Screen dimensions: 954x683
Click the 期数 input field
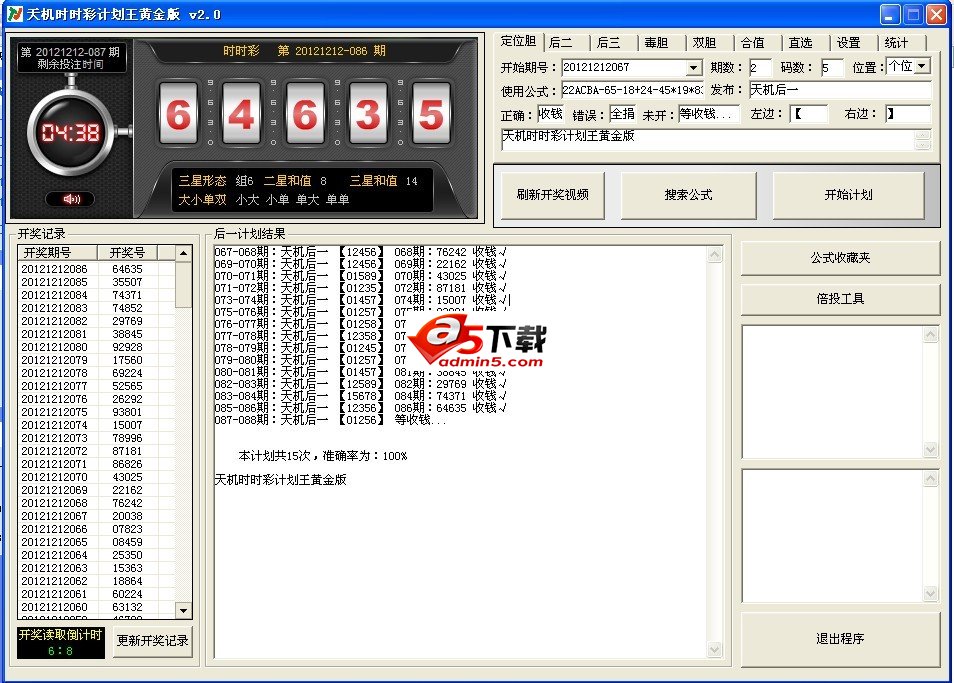760,68
